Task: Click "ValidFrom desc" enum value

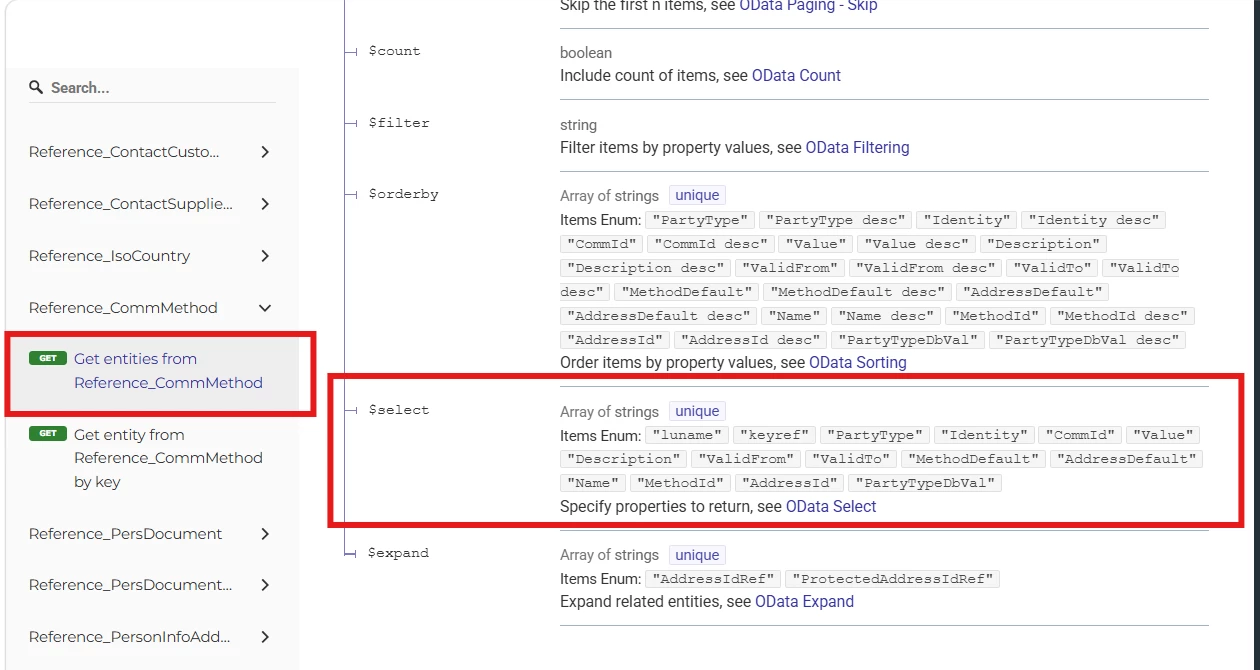Action: click(x=926, y=268)
